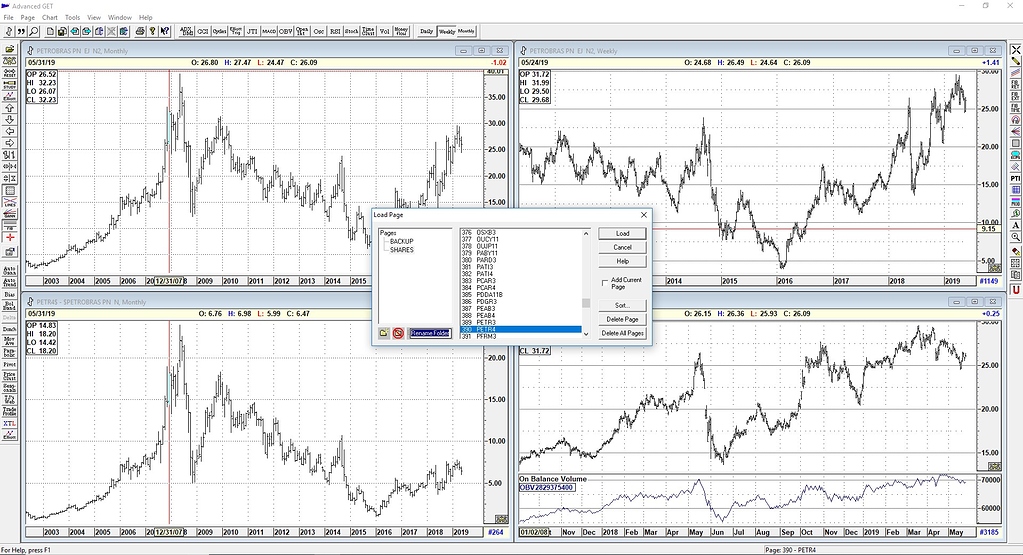Click the scroll down arrow tool icon

click(x=10, y=119)
